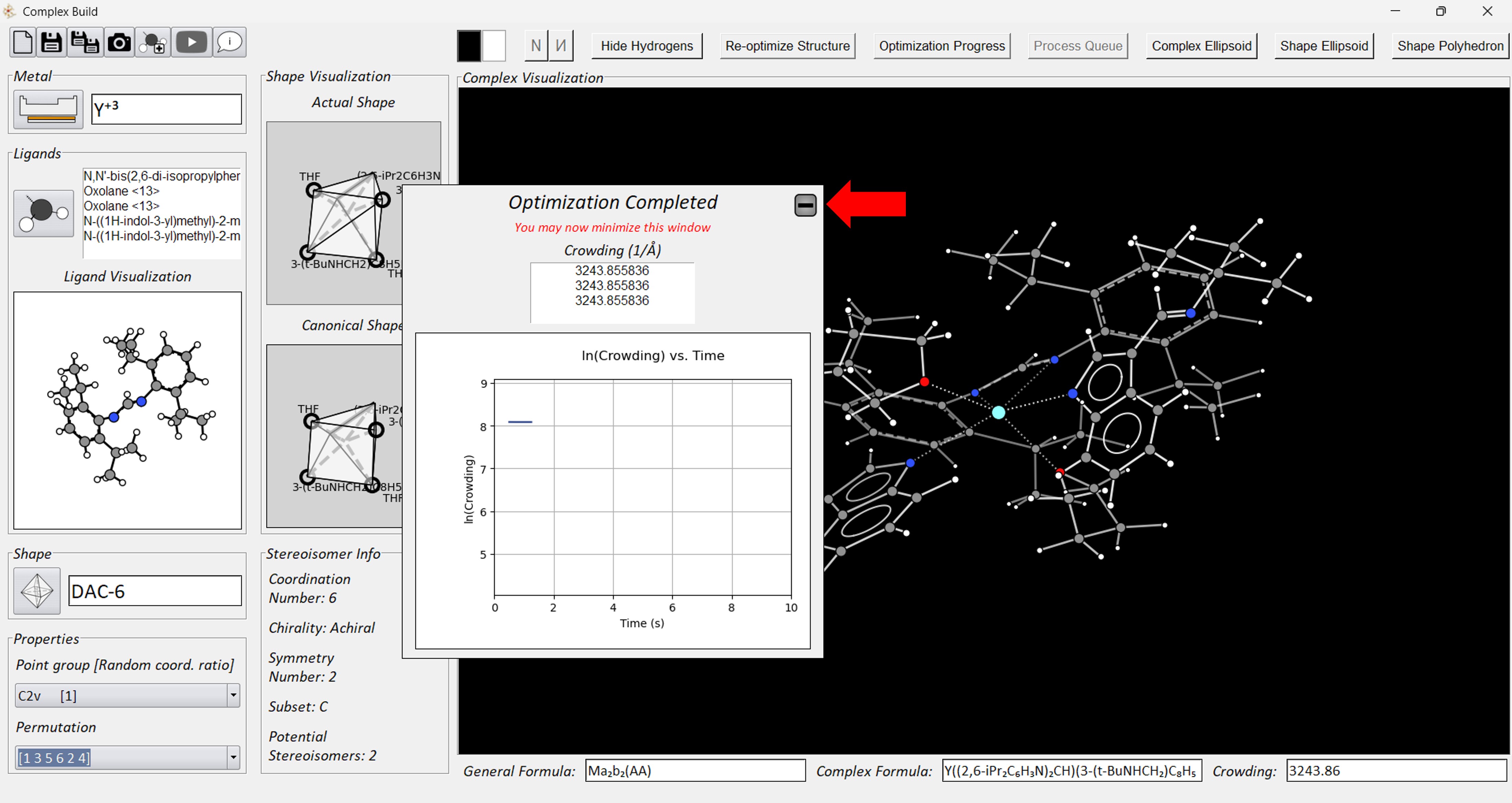Image resolution: width=1512 pixels, height=803 pixels.
Task: Click the shape polyhedron icon beside DAC-6
Action: pyautogui.click(x=37, y=591)
